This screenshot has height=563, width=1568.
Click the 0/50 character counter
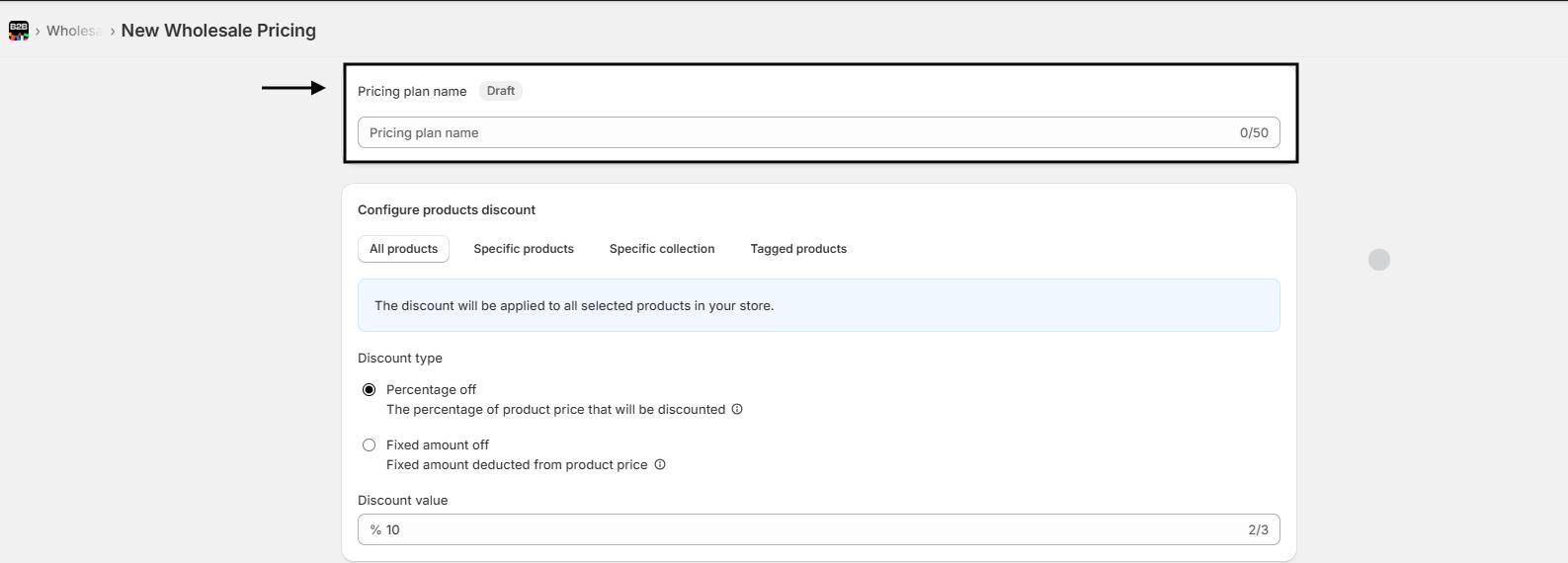click(x=1253, y=132)
